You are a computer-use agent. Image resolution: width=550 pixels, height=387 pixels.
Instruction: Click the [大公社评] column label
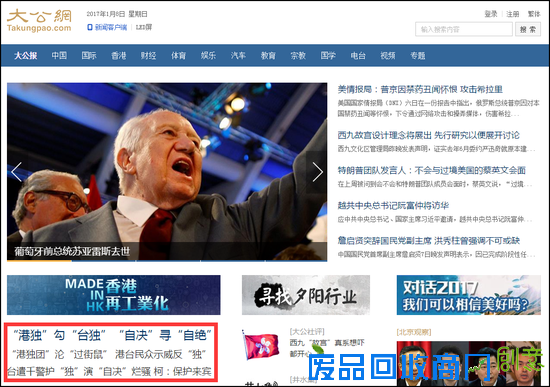click(307, 332)
